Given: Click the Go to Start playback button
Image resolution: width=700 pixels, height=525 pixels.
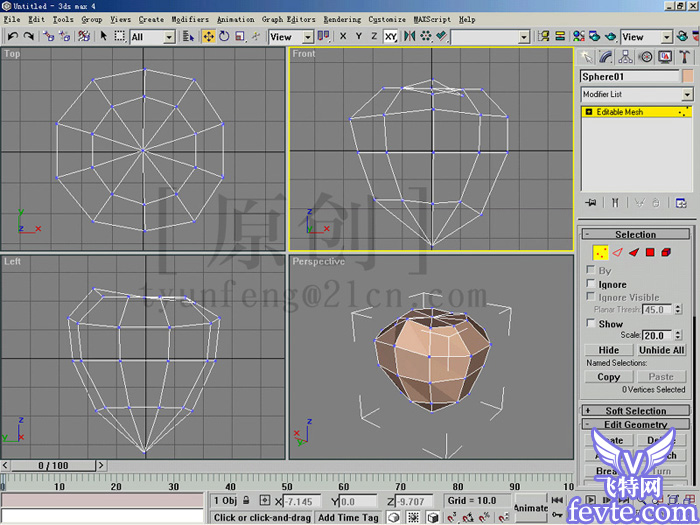Looking at the screenshot, I should pyautogui.click(x=557, y=500).
